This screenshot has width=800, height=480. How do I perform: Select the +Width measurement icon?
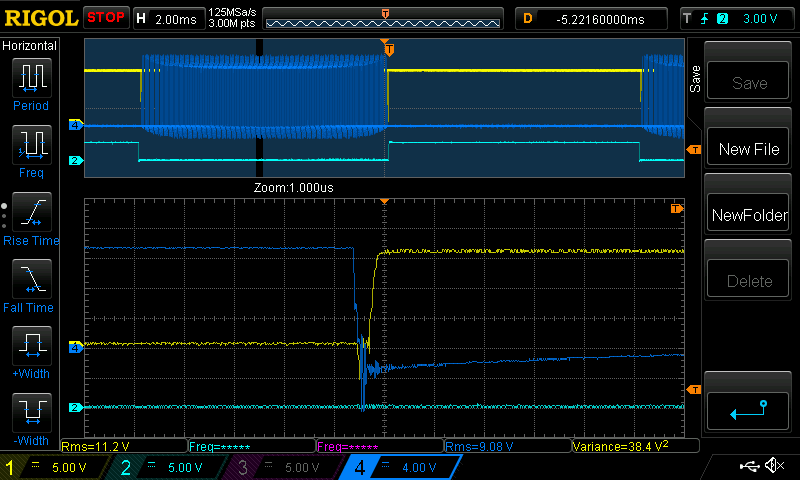[30, 346]
